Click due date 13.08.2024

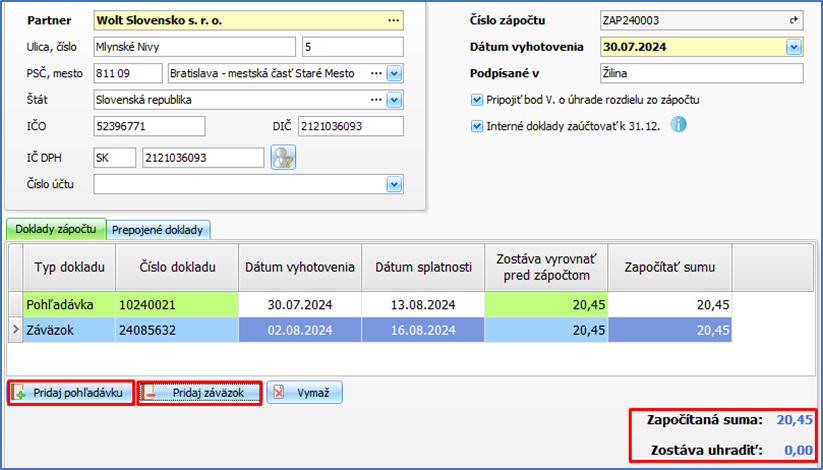423,305
